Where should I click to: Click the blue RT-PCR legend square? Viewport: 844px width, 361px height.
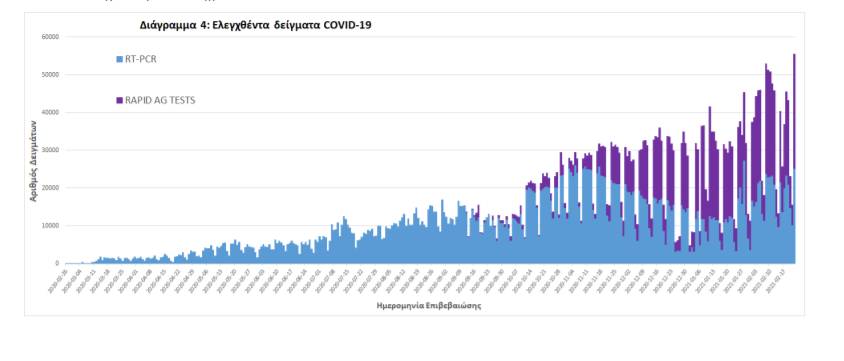pyautogui.click(x=119, y=59)
